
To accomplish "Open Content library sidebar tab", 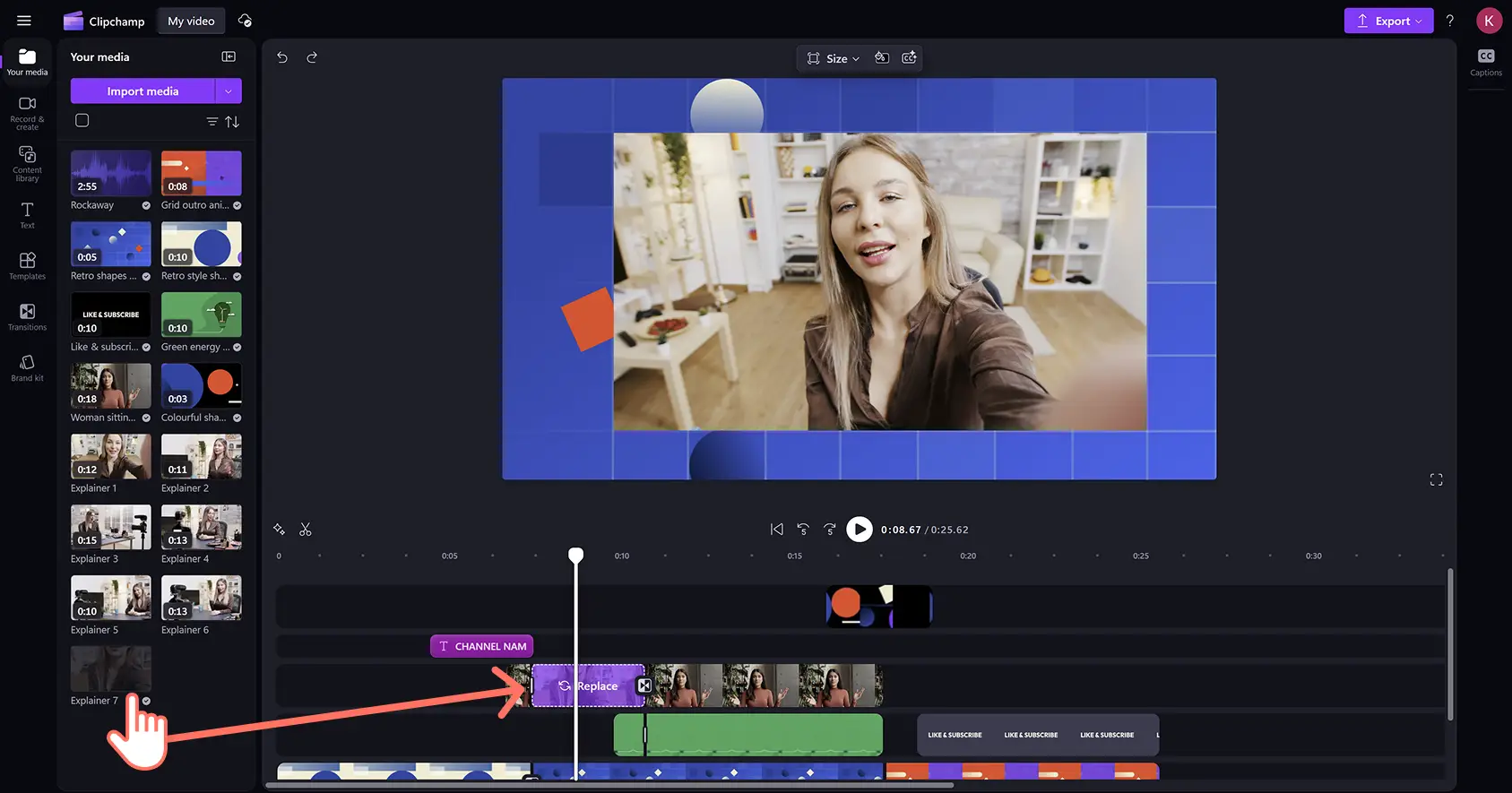I will 27,164.
